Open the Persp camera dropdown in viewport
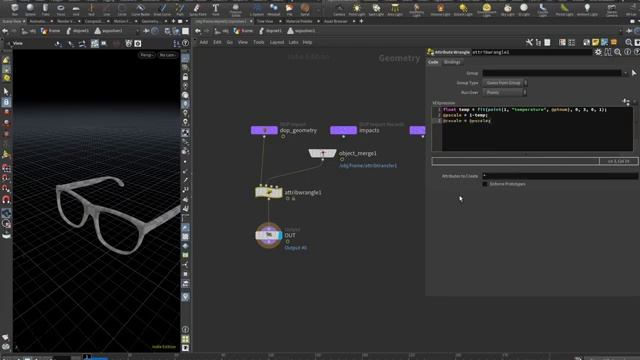Image resolution: width=640 pixels, height=360 pixels. point(147,55)
